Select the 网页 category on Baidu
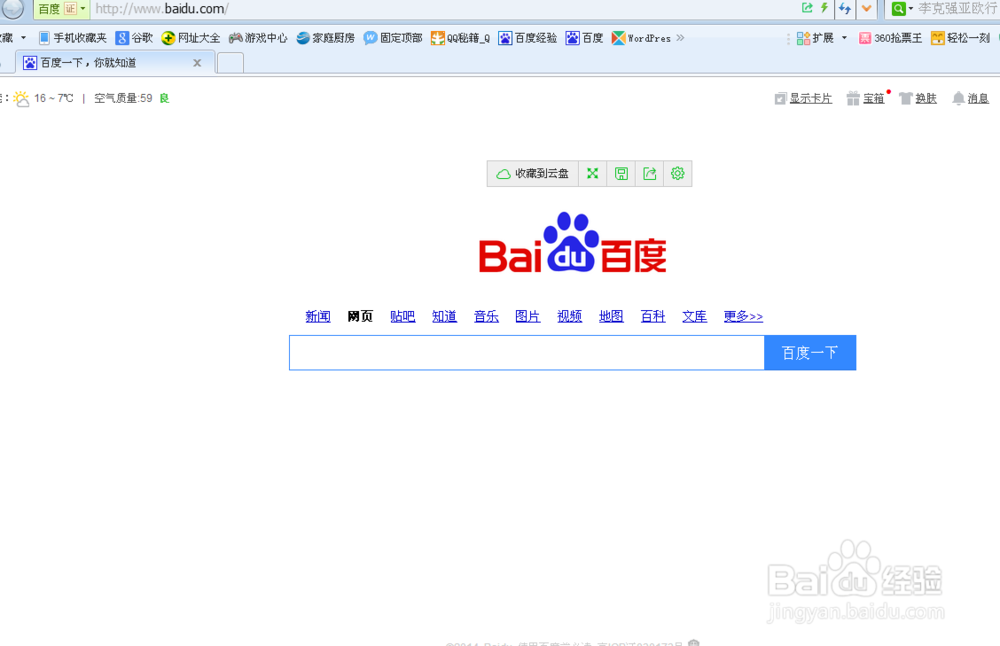Image resolution: width=1000 pixels, height=646 pixels. click(x=359, y=315)
